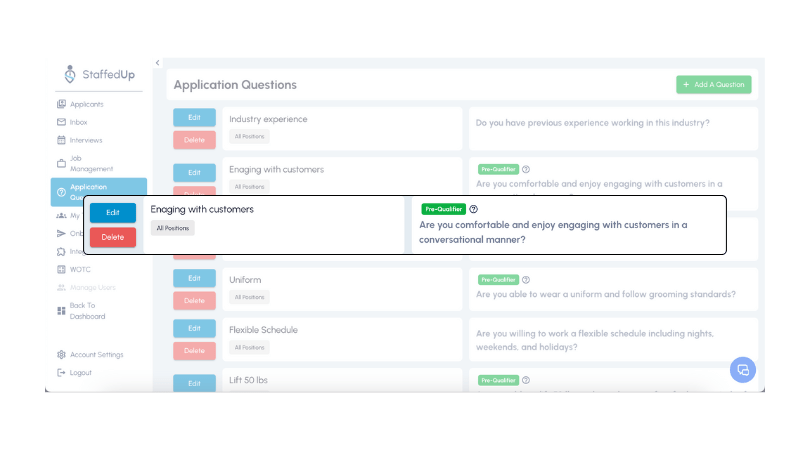Open the Applicants sidebar icon
Screen dimensions: 810x450
pyautogui.click(x=62, y=104)
